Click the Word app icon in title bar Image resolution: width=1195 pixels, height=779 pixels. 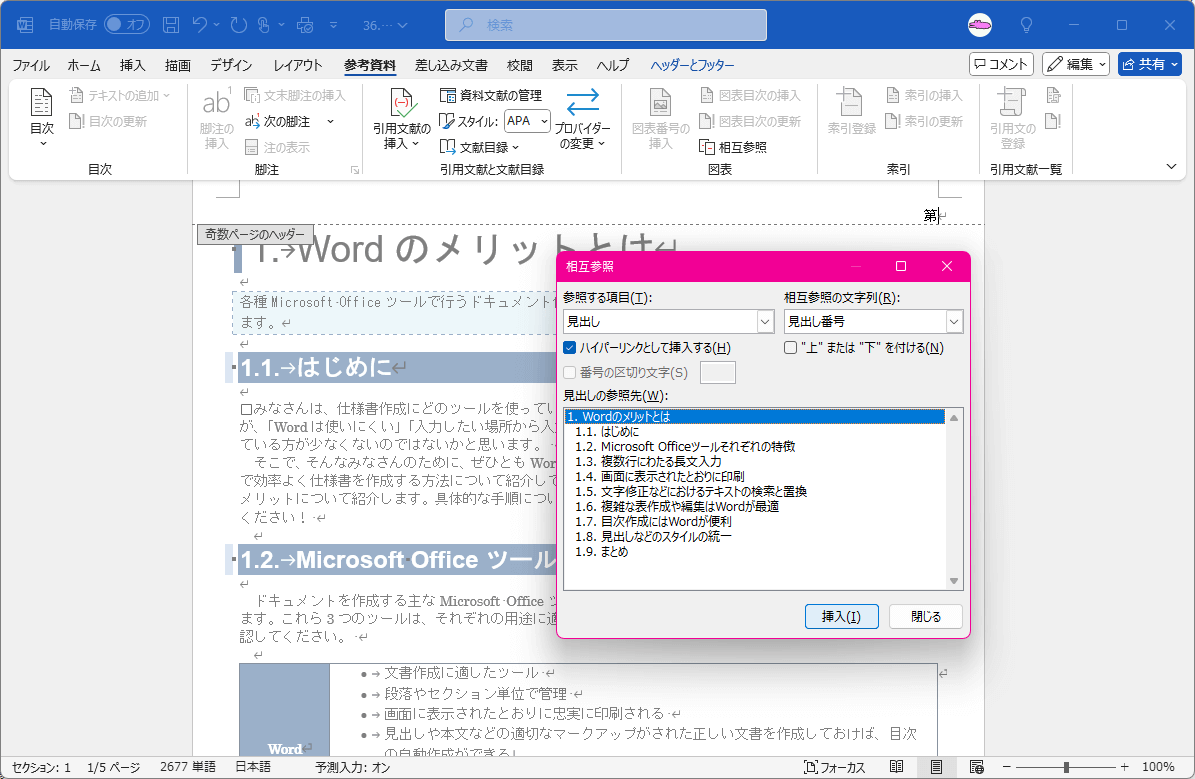(x=24, y=25)
